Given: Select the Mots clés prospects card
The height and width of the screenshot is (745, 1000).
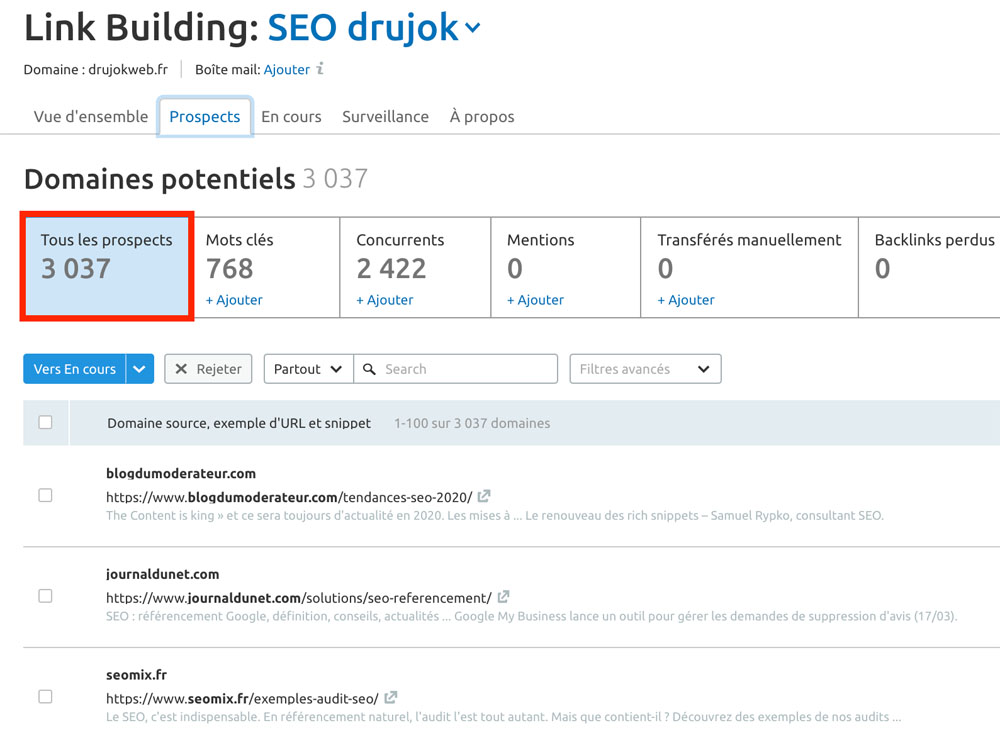Looking at the screenshot, I should point(266,267).
